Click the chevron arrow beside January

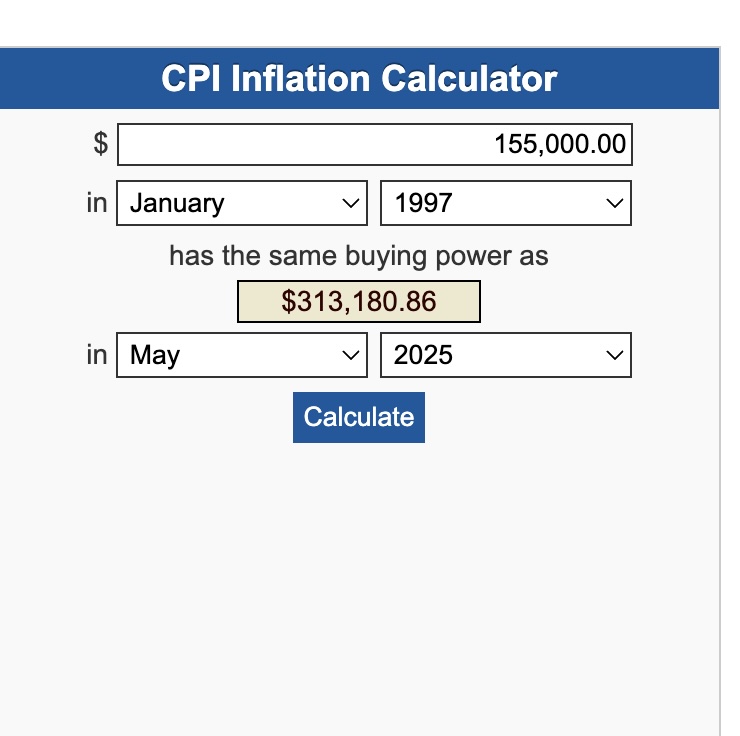[350, 203]
